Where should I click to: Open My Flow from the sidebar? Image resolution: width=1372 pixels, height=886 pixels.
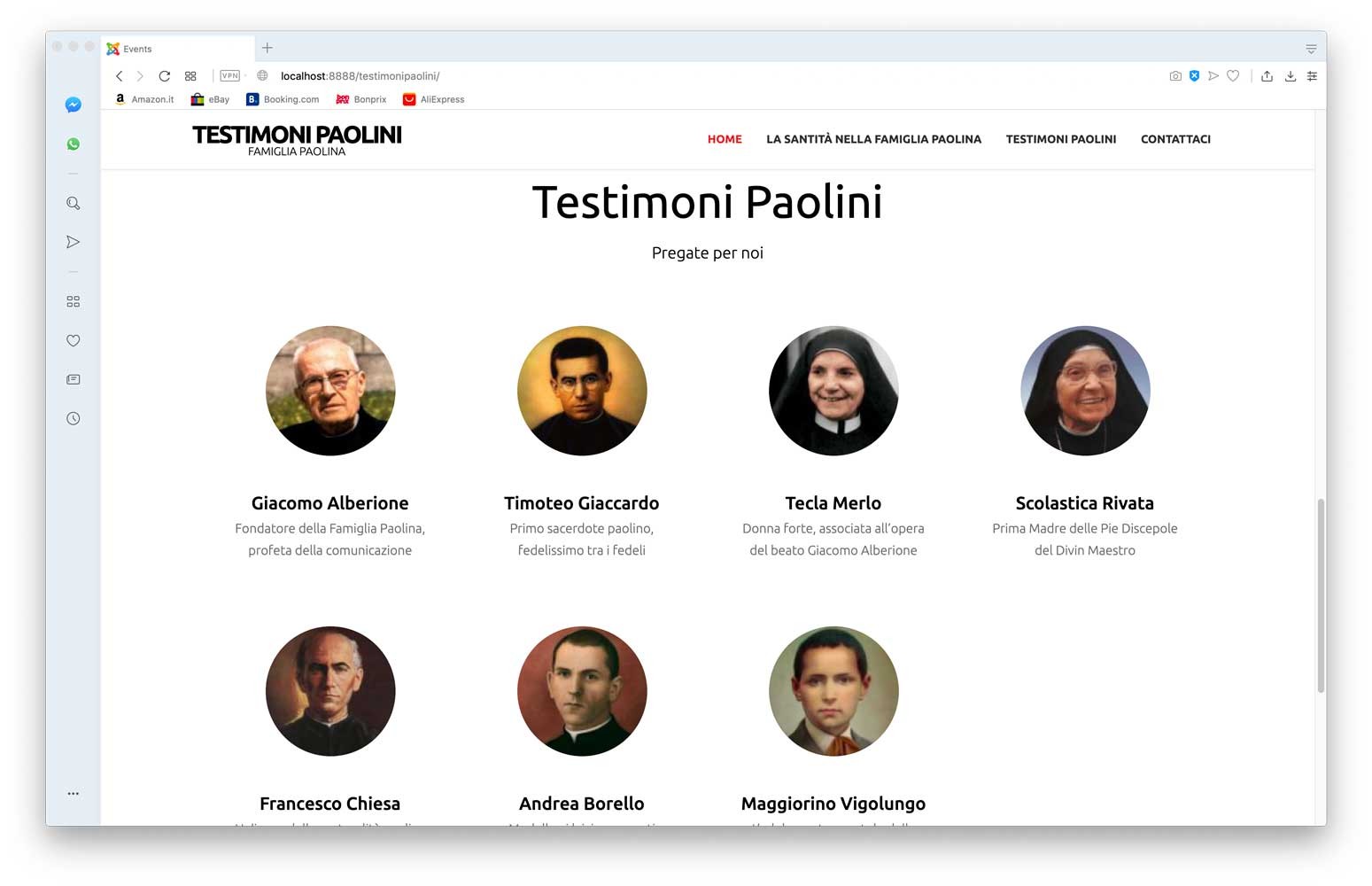pyautogui.click(x=74, y=242)
